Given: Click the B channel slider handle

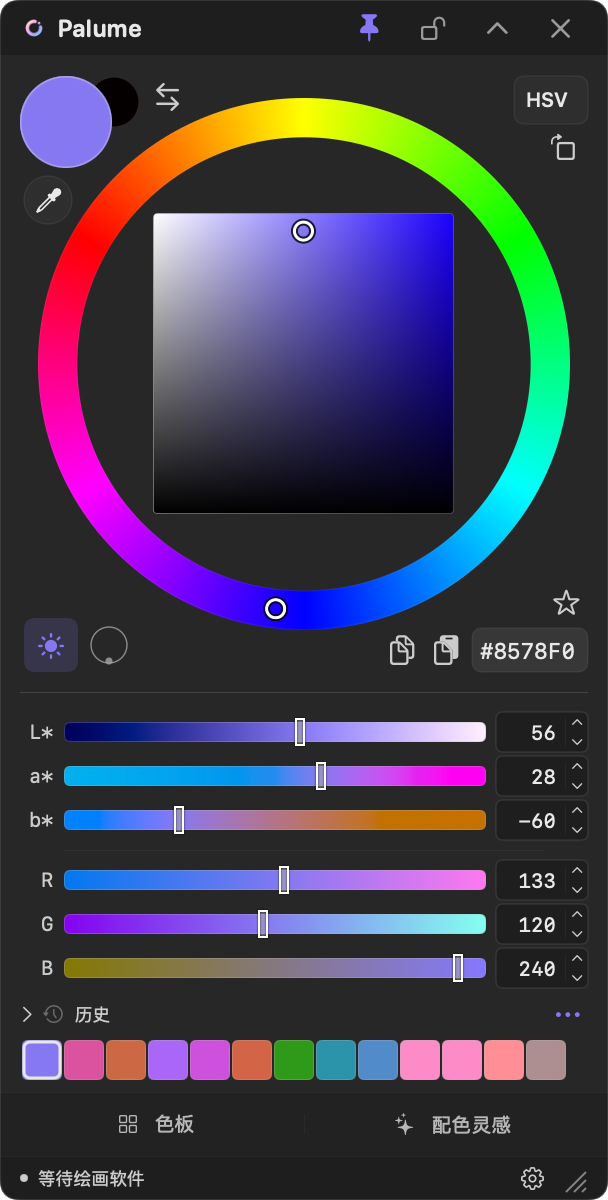Looking at the screenshot, I should click(x=458, y=968).
